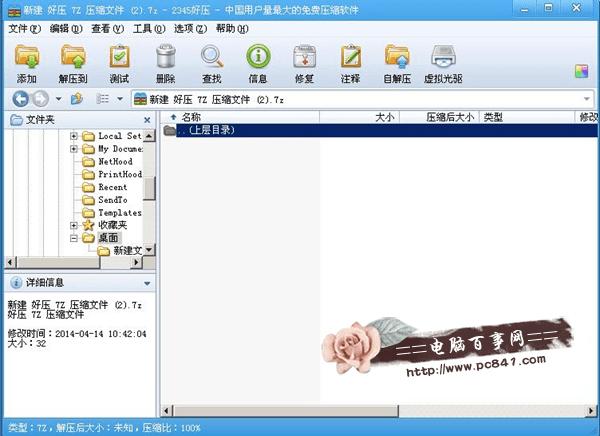Select the 桌面 folder in tree
This screenshot has width=600, height=436.
tap(108, 238)
